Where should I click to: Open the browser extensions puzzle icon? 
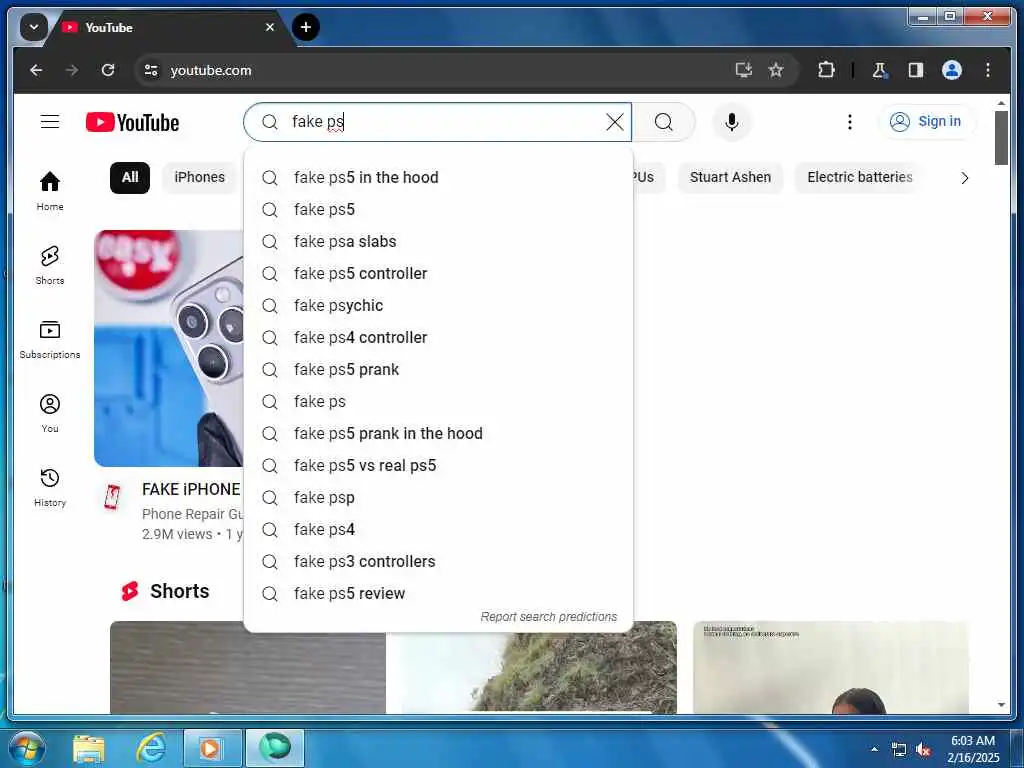[826, 70]
